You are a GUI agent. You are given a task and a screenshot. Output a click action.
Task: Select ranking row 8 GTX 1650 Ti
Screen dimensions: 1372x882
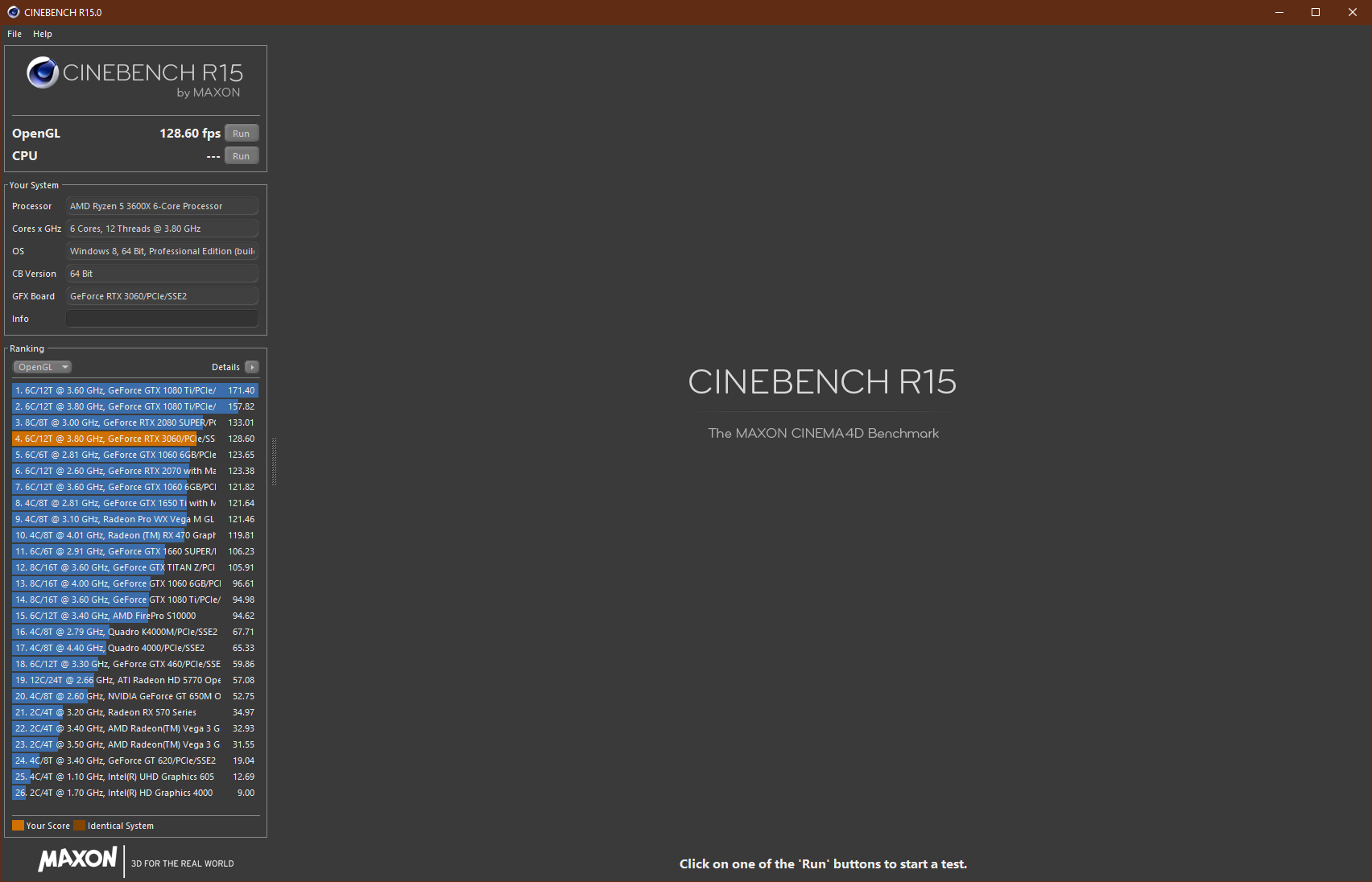(135, 503)
